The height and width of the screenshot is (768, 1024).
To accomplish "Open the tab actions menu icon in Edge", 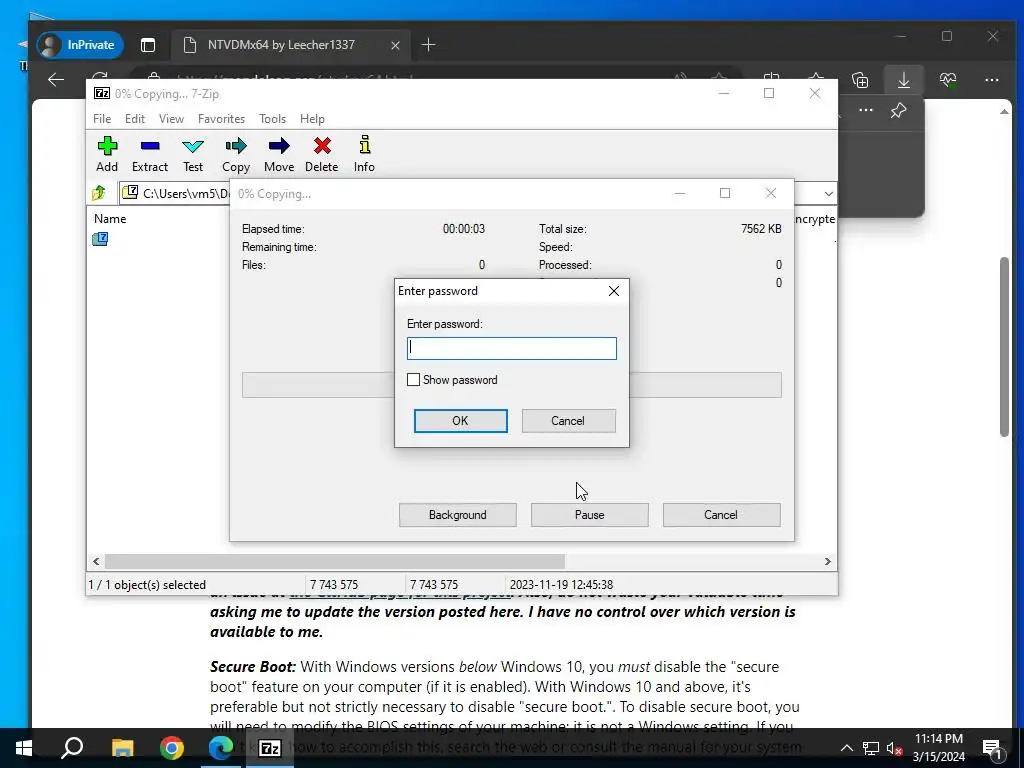I will click(x=148, y=45).
